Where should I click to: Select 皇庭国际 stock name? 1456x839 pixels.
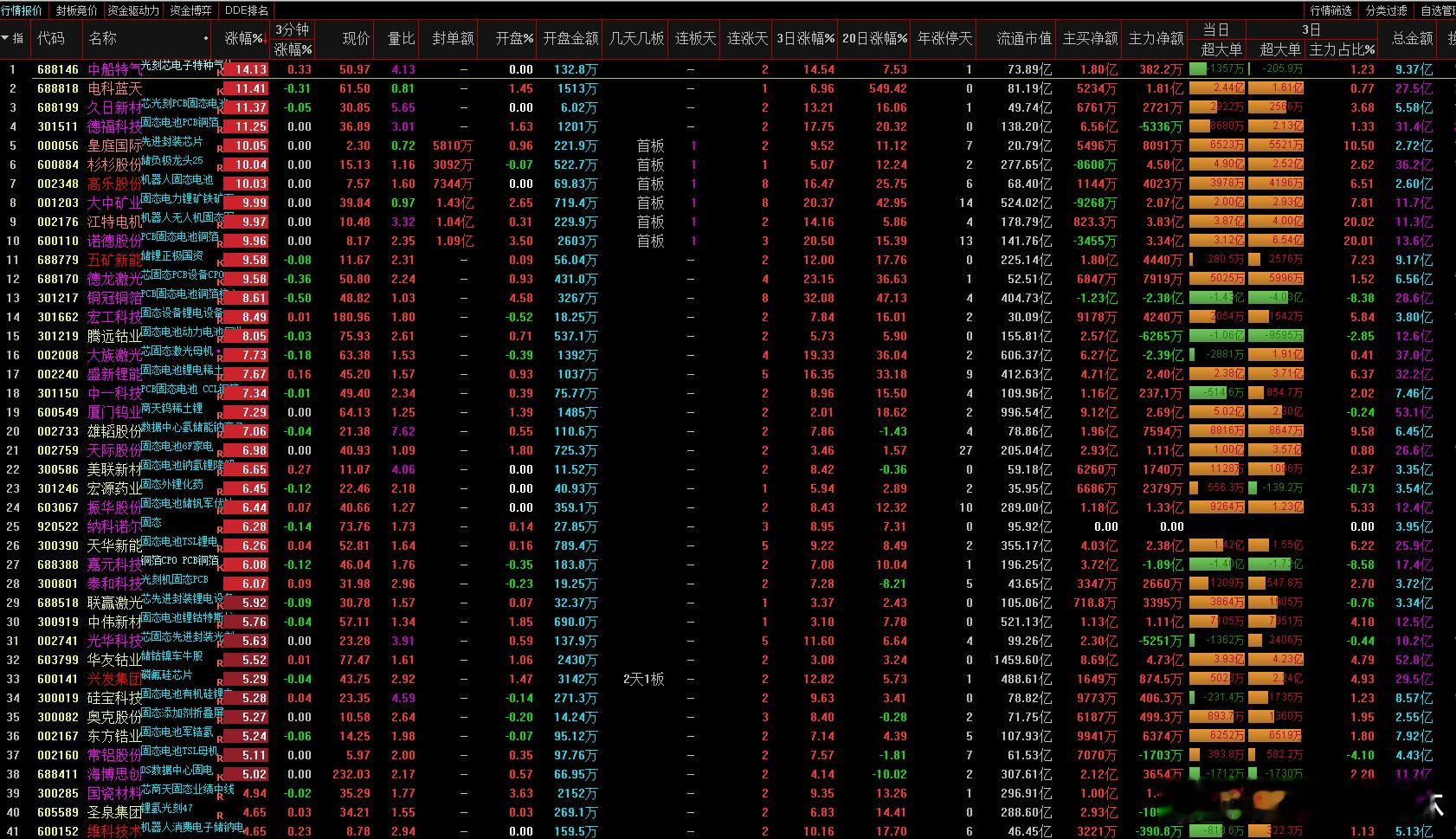(x=114, y=145)
